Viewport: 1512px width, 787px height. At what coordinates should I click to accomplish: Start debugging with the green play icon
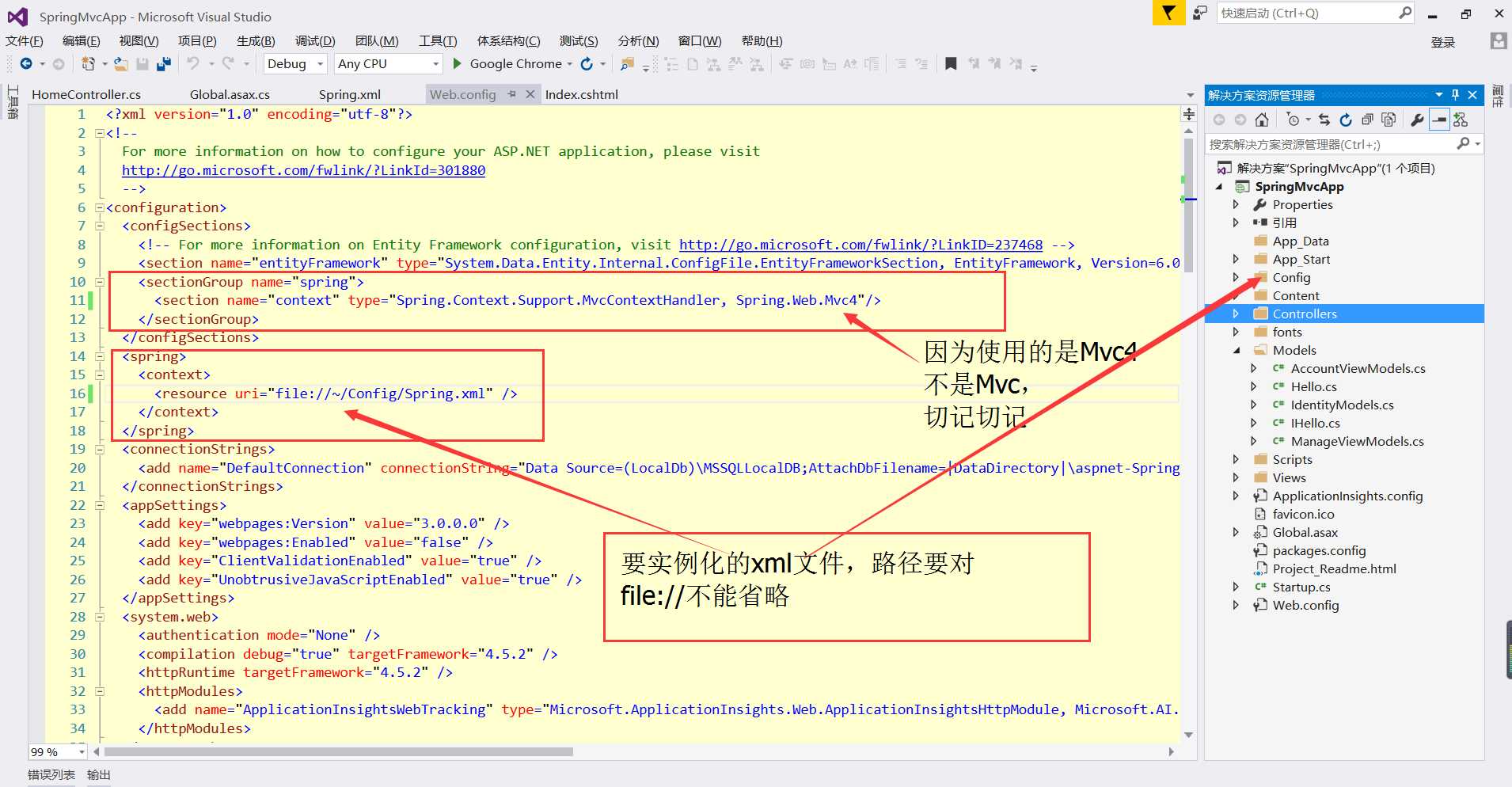click(x=457, y=63)
